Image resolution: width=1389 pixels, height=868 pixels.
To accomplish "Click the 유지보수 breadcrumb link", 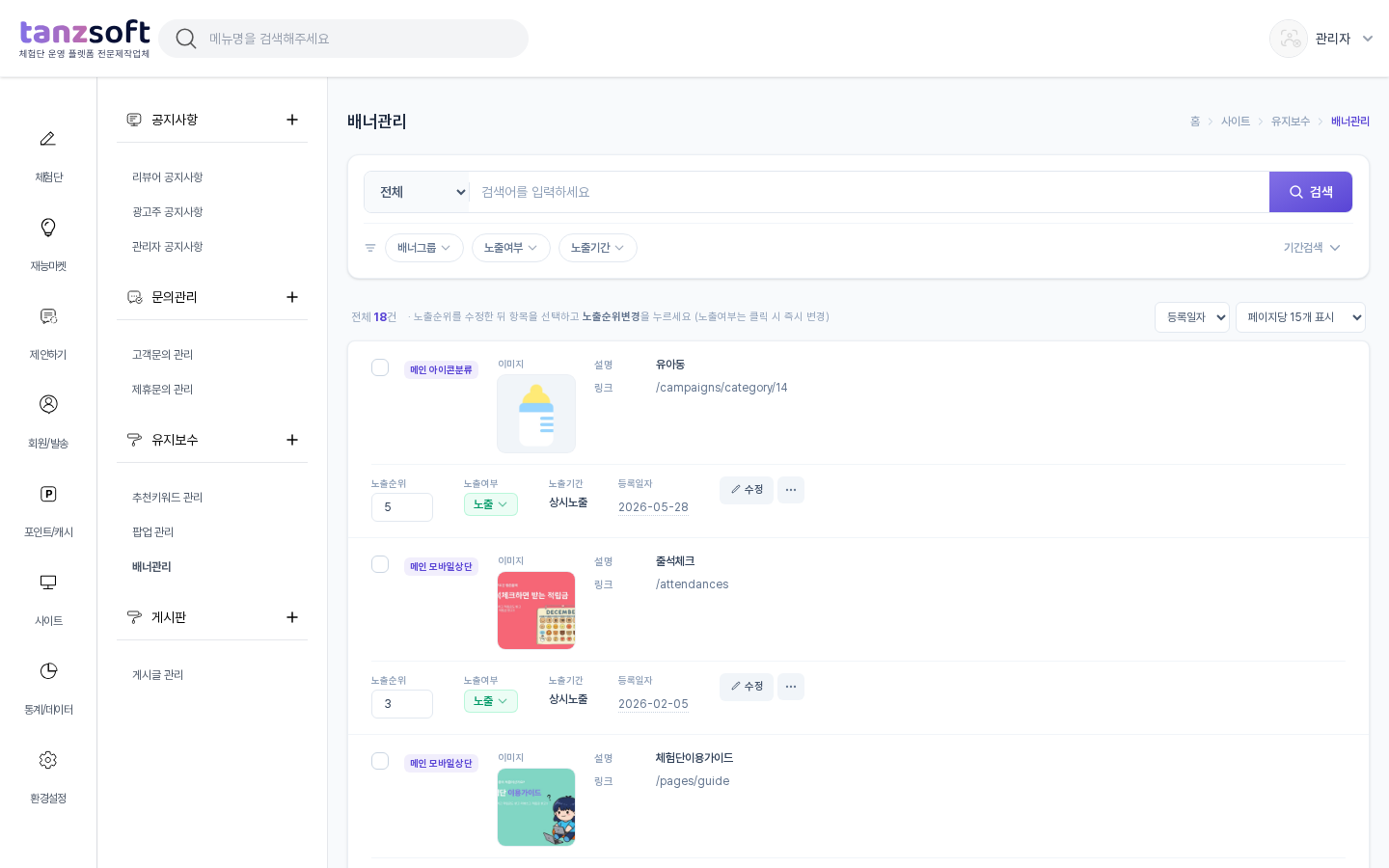I will [1291, 122].
